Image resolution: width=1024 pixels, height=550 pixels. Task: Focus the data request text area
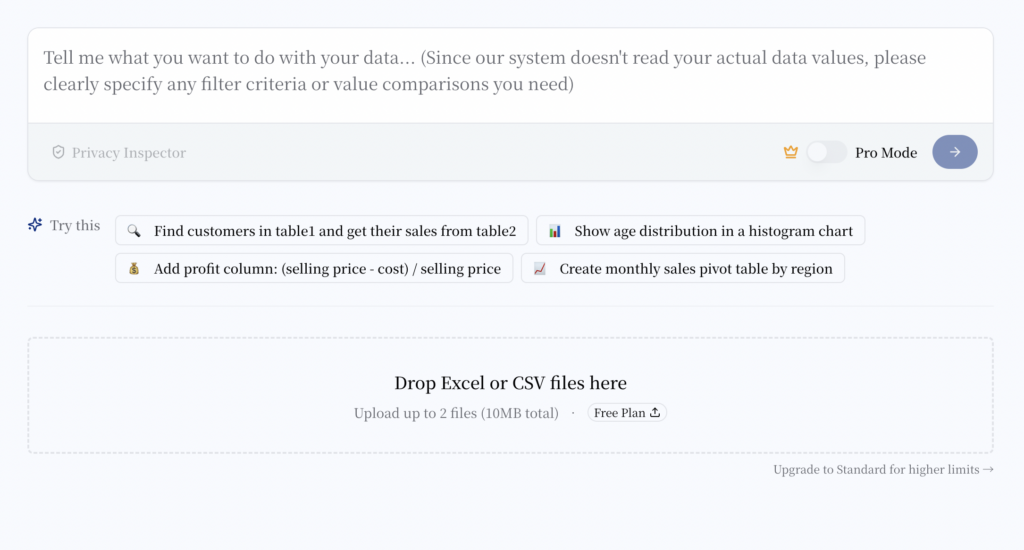510,75
